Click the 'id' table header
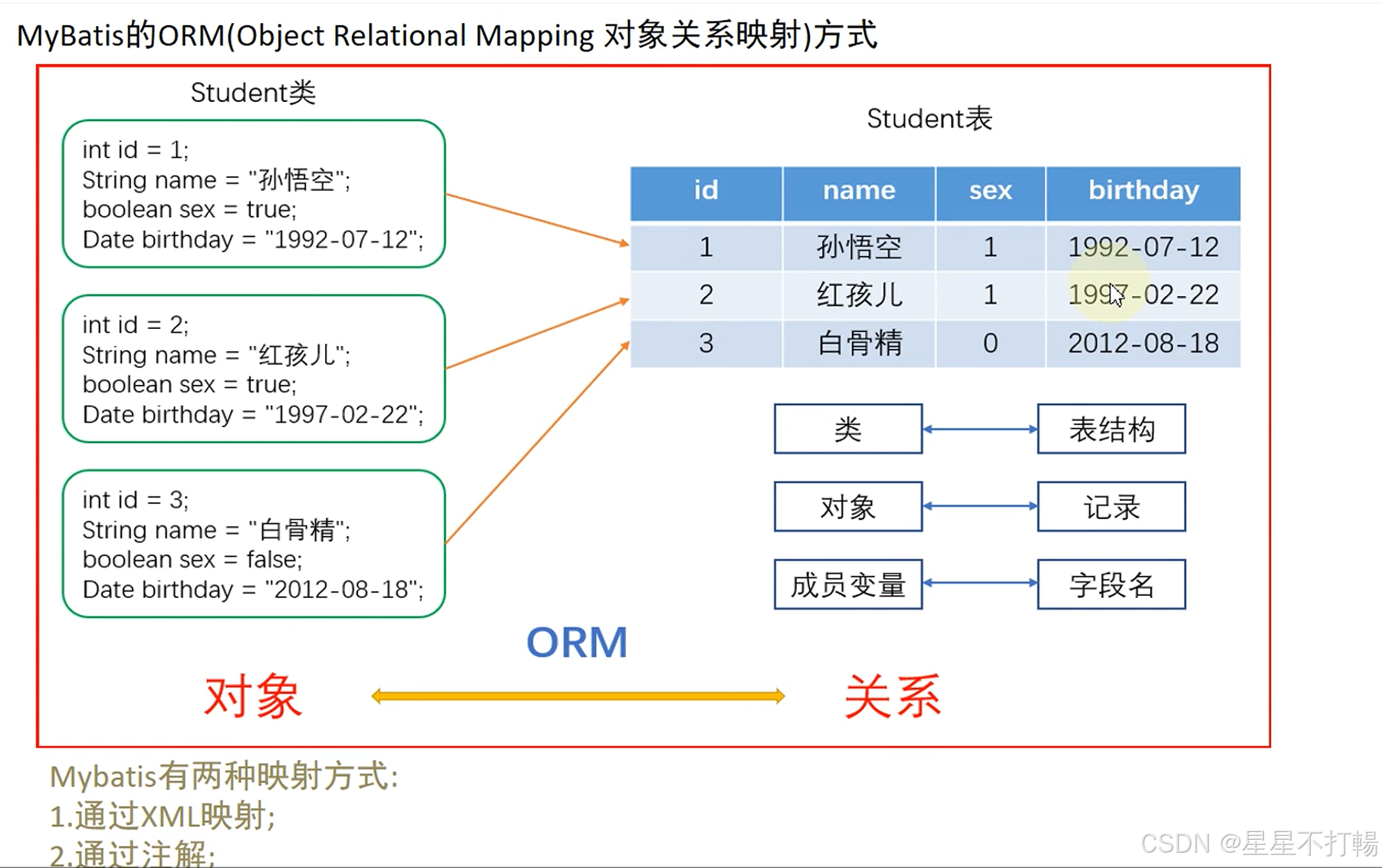This screenshot has width=1382, height=868. (x=706, y=193)
